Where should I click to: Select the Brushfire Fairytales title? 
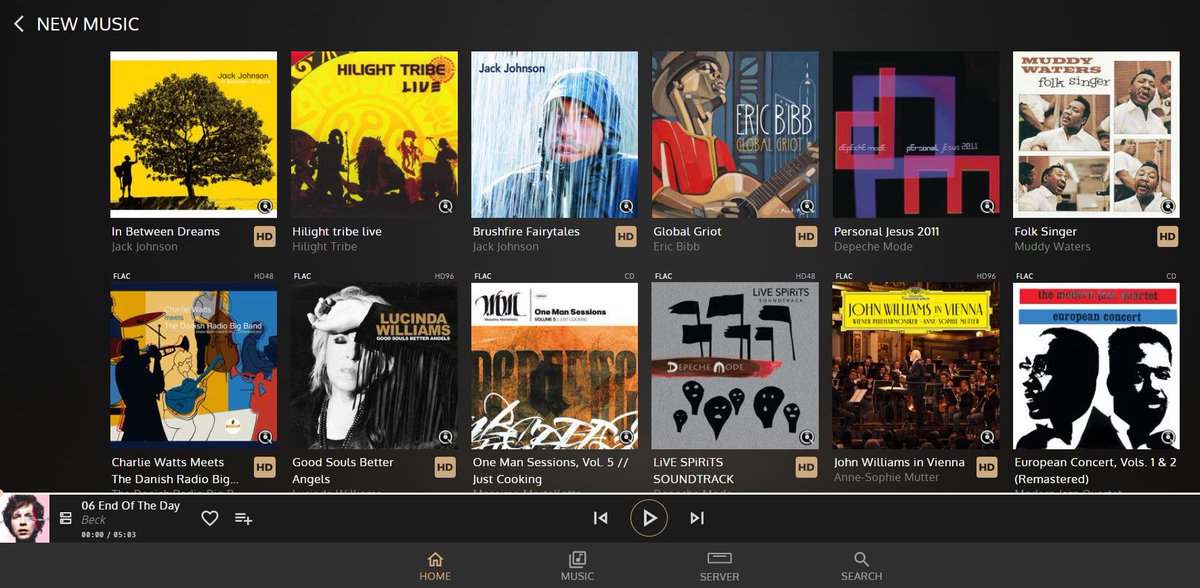coord(526,231)
